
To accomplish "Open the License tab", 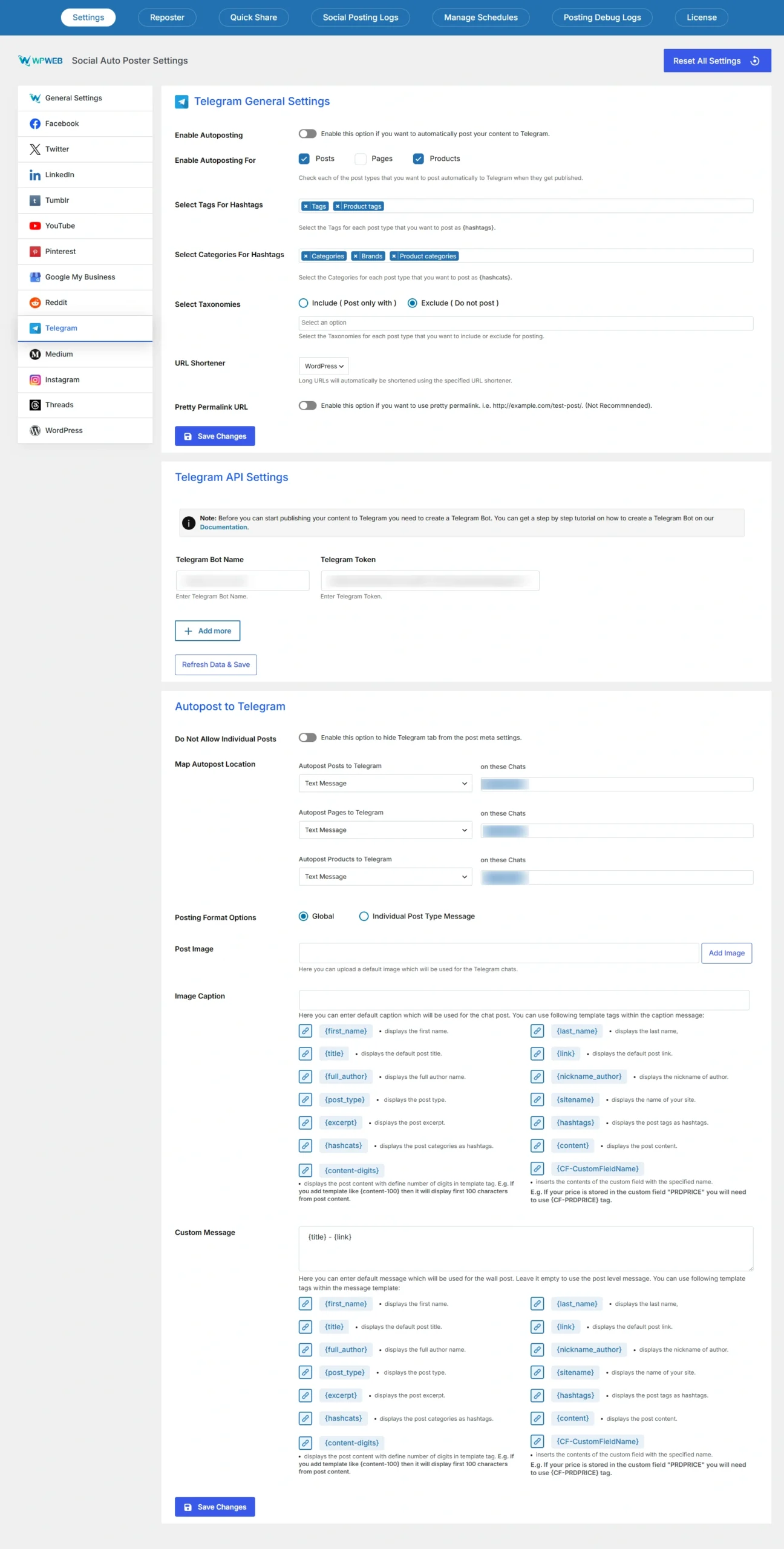I will tap(702, 18).
